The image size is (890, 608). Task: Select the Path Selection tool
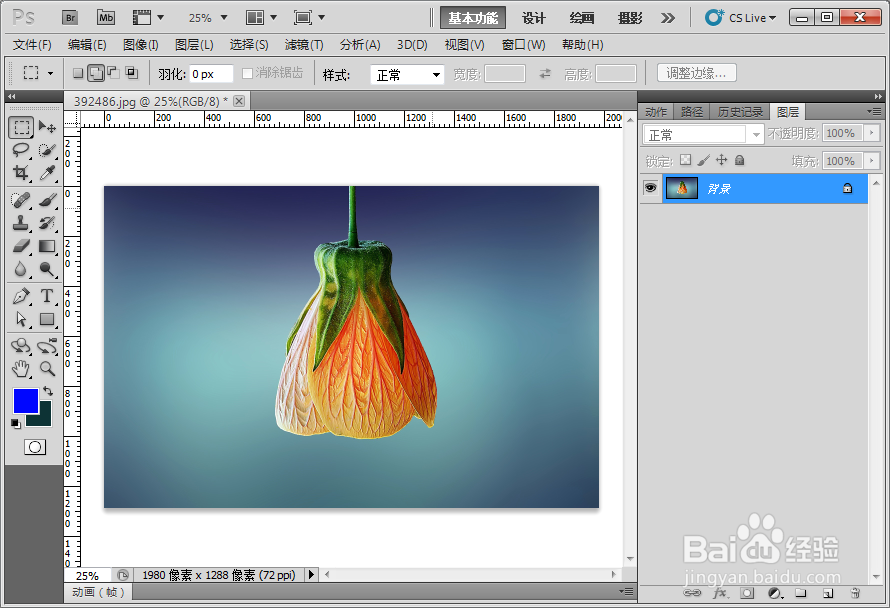click(21, 319)
